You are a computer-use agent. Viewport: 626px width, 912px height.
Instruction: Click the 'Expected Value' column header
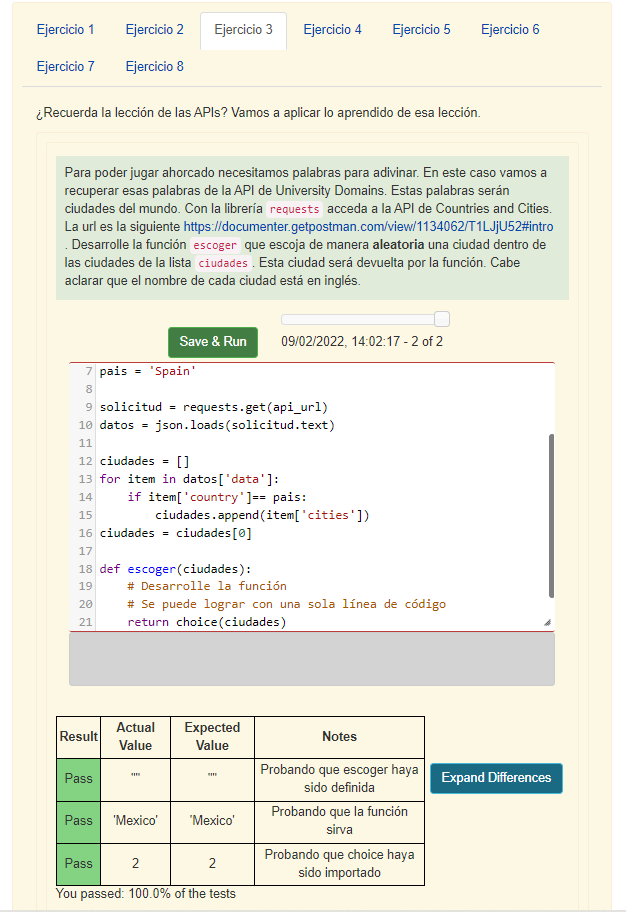212,737
